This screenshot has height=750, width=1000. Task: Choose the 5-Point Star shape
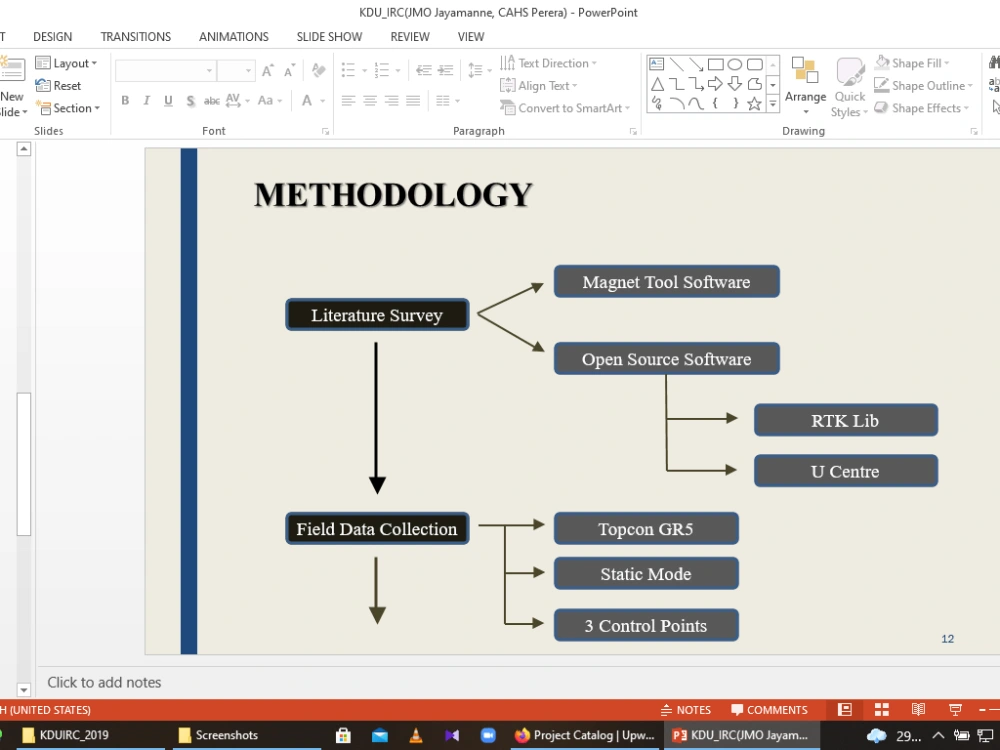coord(754,103)
